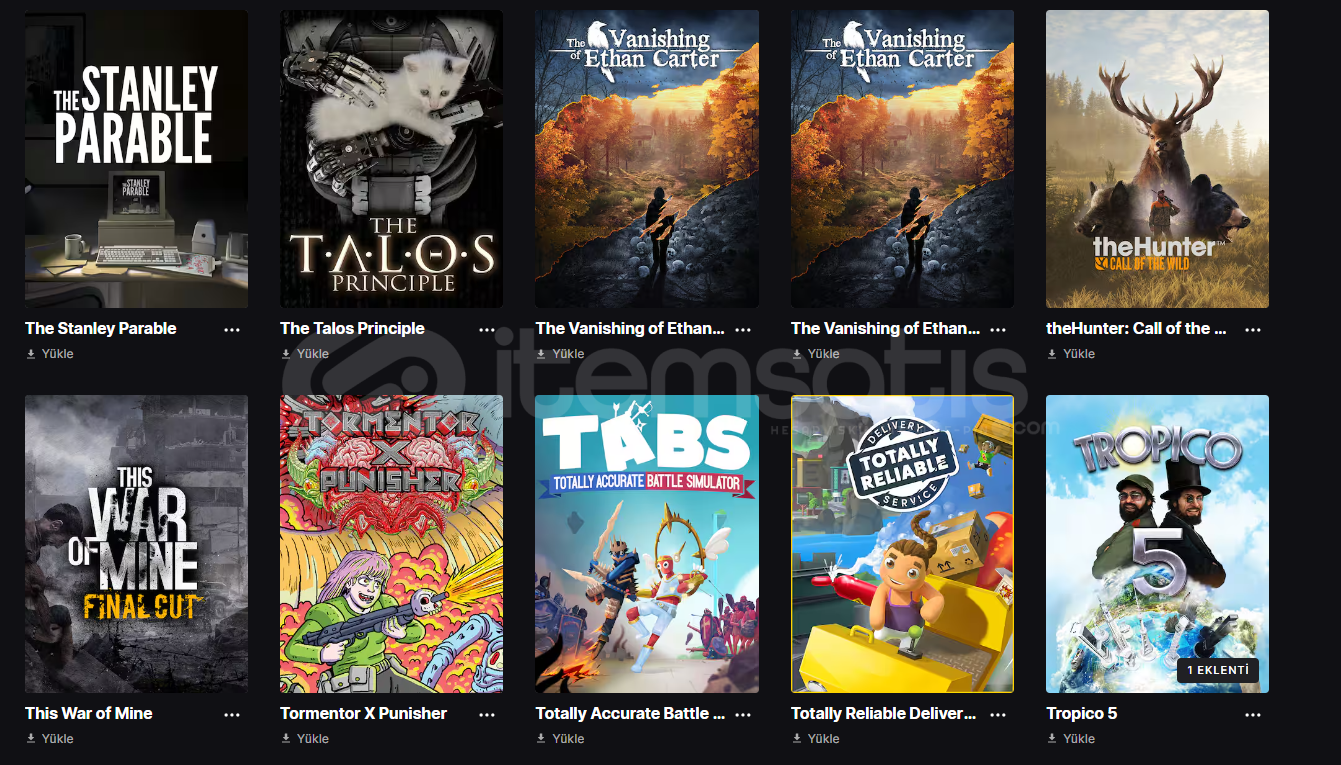Open more options for theHunter: Call of the Wild
This screenshot has height=765, width=1341.
pos(1253,329)
